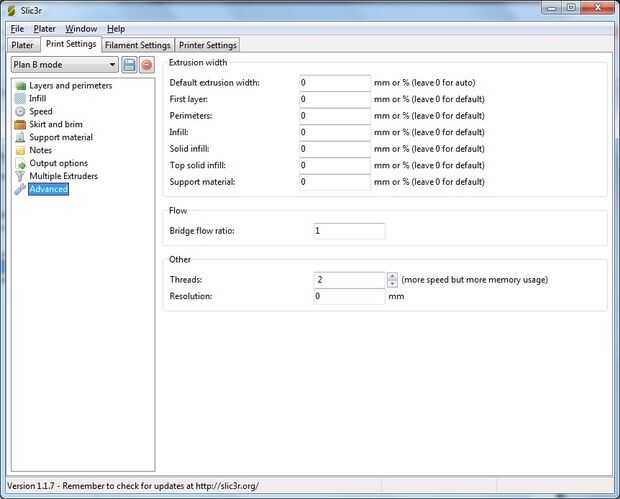Click the 'Bridge flow ratio:' label
This screenshot has height=499, width=620.
202,231
